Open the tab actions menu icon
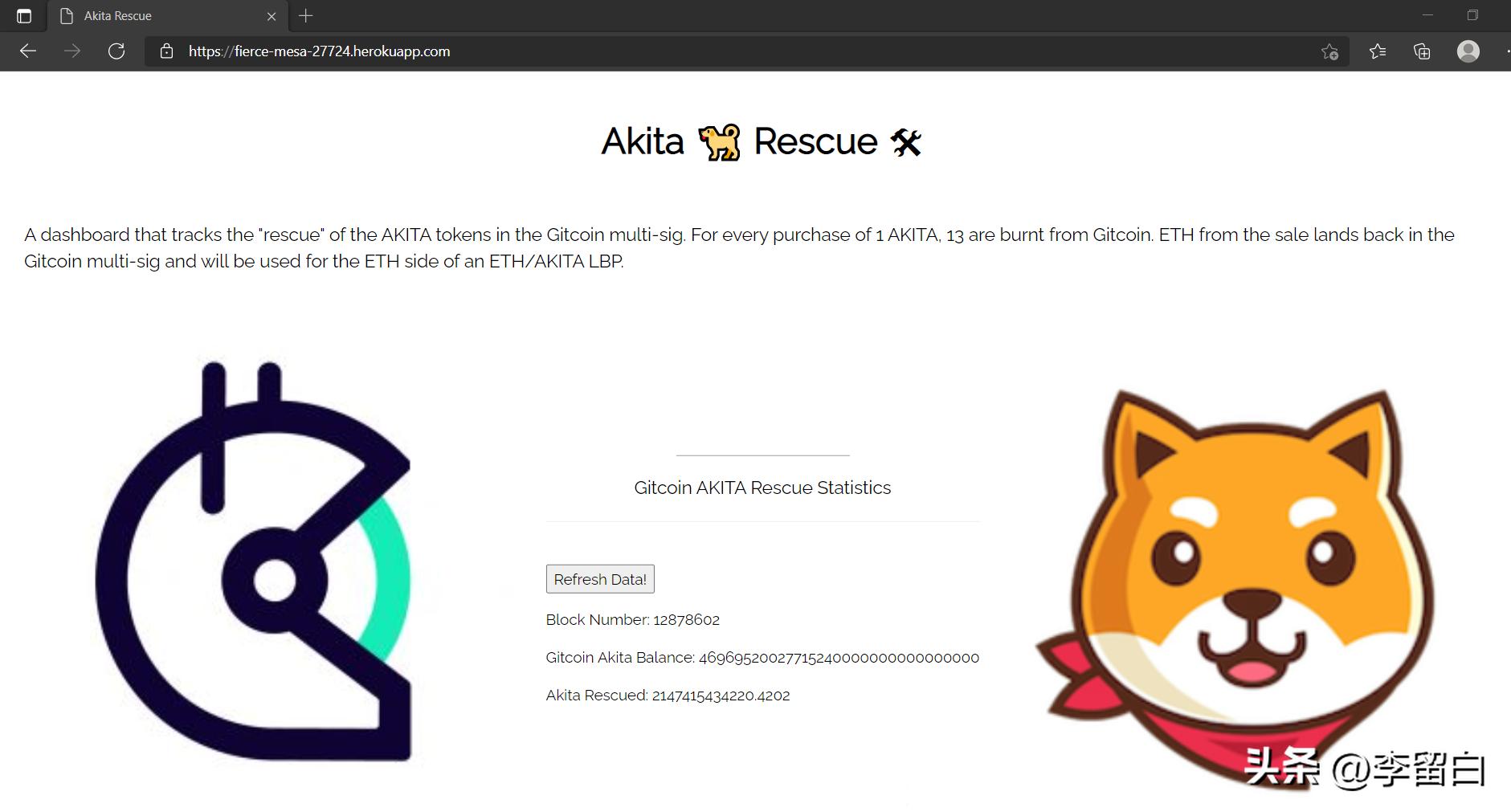This screenshot has width=1511, height=812. 24,16
